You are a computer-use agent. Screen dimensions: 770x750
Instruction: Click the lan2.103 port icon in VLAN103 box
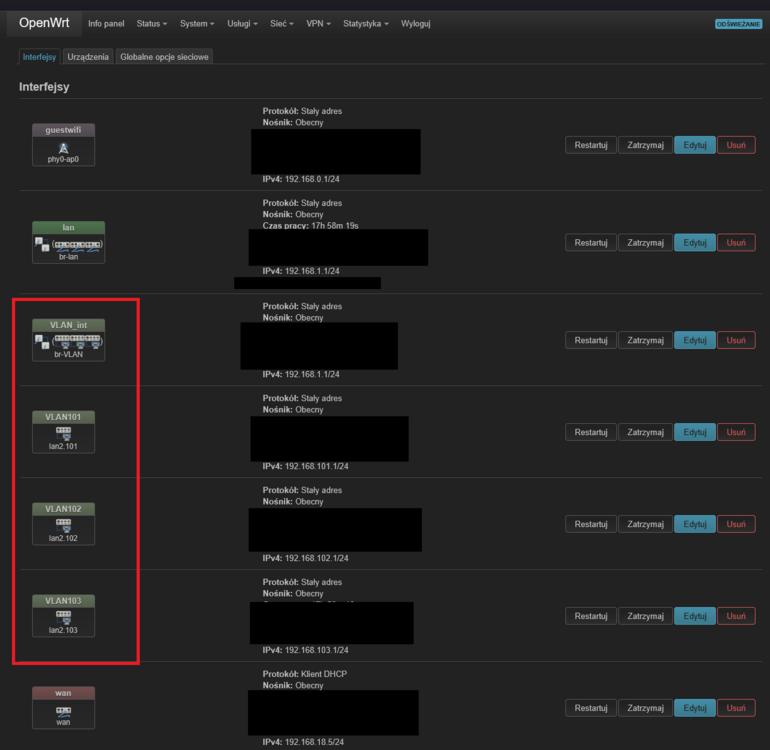pos(63,616)
